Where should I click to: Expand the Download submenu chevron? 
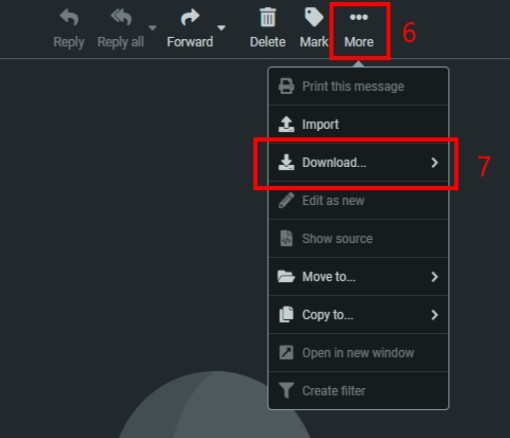coord(434,163)
